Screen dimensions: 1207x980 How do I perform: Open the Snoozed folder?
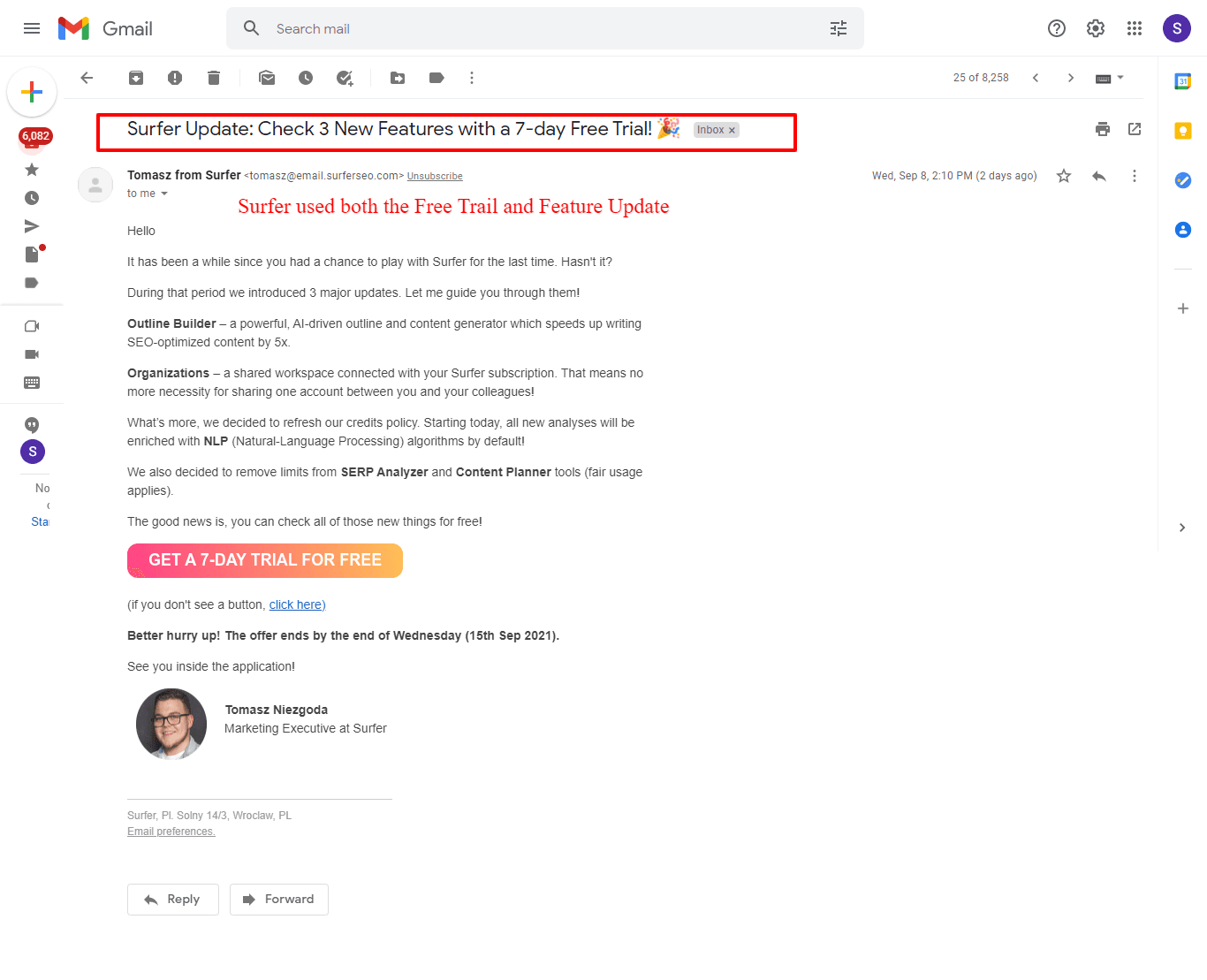coord(32,198)
